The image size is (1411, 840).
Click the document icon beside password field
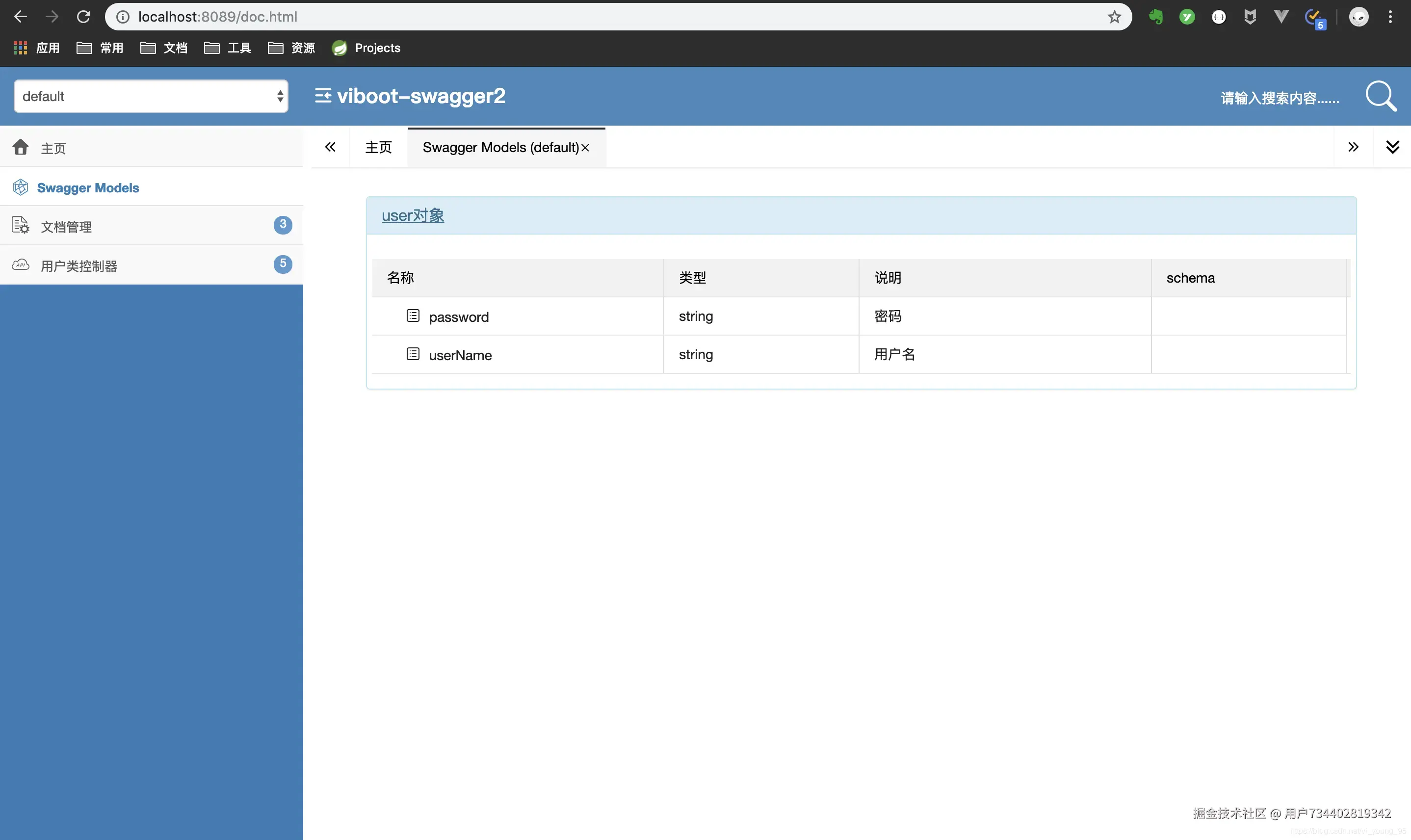click(413, 316)
